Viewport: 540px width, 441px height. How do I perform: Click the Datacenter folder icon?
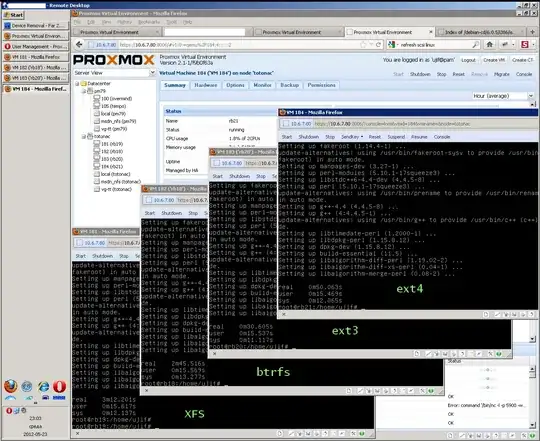[x=83, y=83]
